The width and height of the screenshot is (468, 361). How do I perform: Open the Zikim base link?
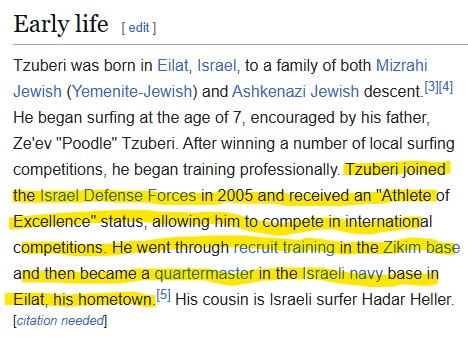[422, 247]
